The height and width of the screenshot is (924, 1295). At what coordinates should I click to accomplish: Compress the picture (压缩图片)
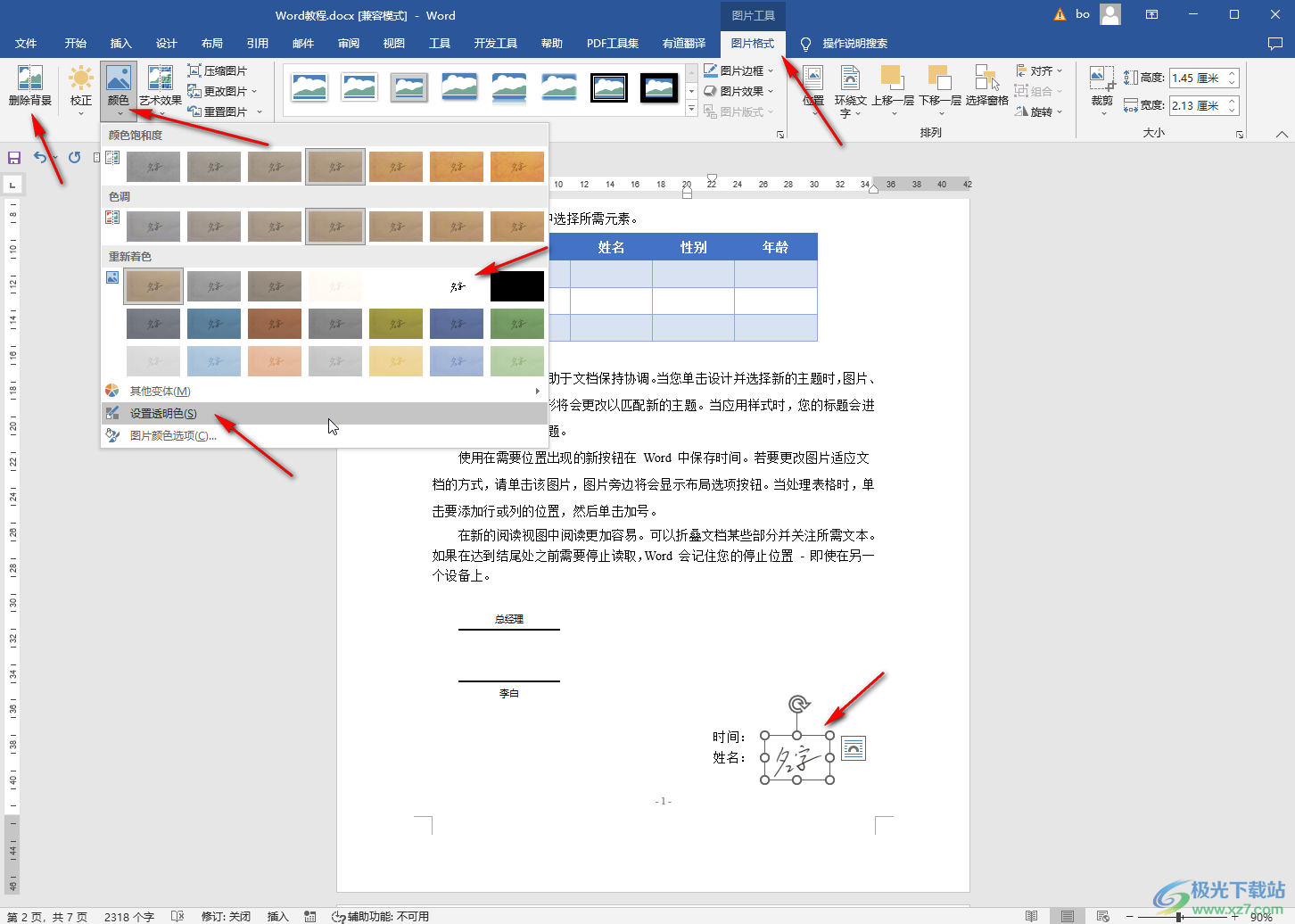click(219, 70)
